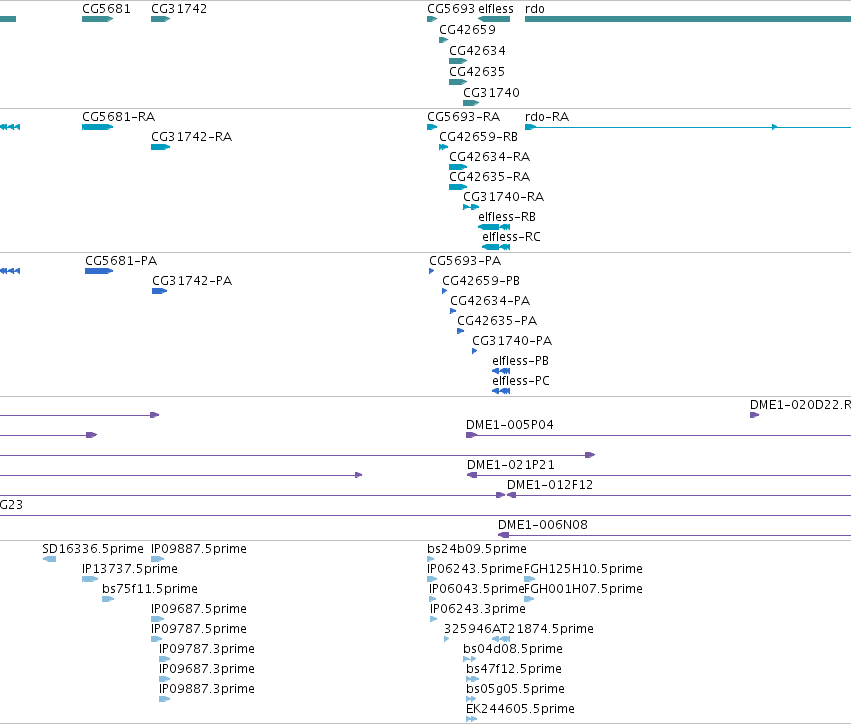This screenshot has height=724, width=851.
Task: Click protein CG42659-PB
Action: (481, 281)
